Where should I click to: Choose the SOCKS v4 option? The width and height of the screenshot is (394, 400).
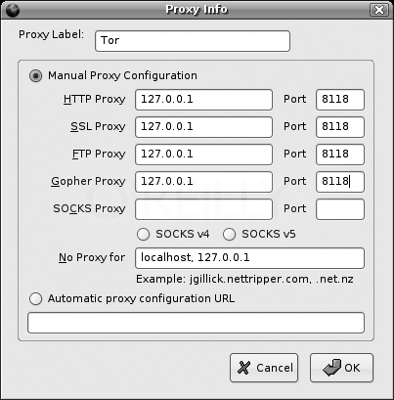[x=143, y=234]
